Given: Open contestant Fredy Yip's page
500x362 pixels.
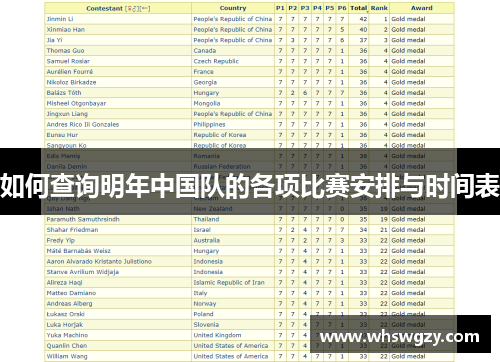Looking at the screenshot, I should click(x=61, y=240).
